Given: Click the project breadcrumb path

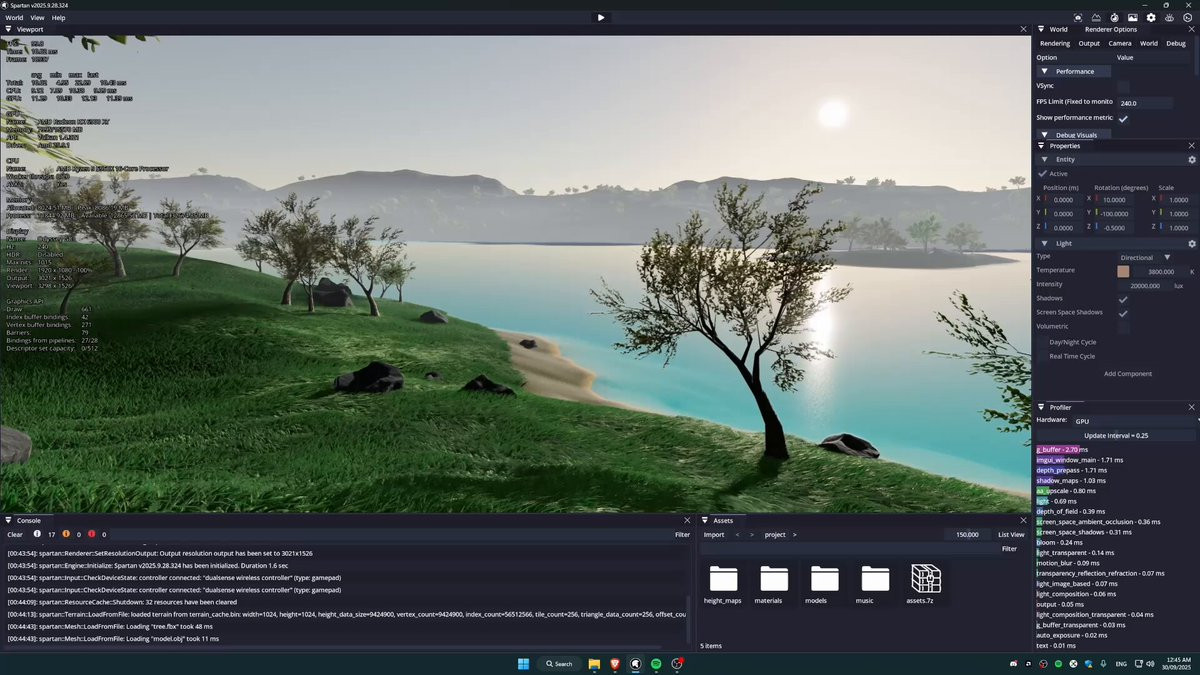Looking at the screenshot, I should tap(775, 535).
